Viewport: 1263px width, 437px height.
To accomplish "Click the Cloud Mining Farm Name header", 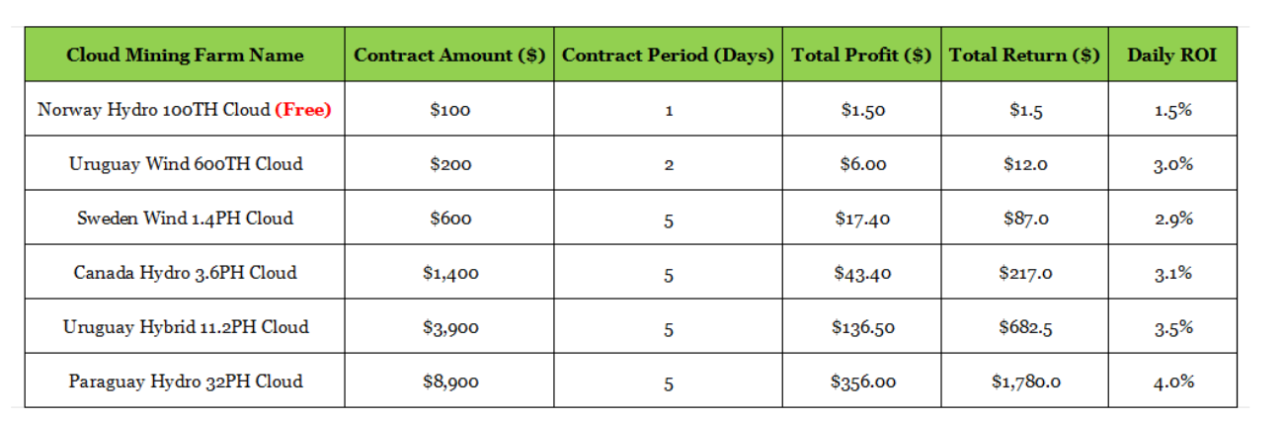I will (185, 55).
